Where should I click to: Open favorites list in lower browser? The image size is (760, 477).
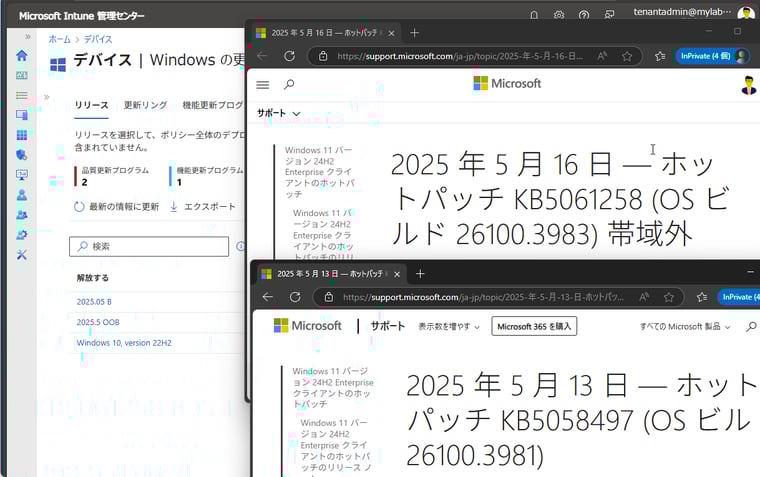tap(701, 297)
